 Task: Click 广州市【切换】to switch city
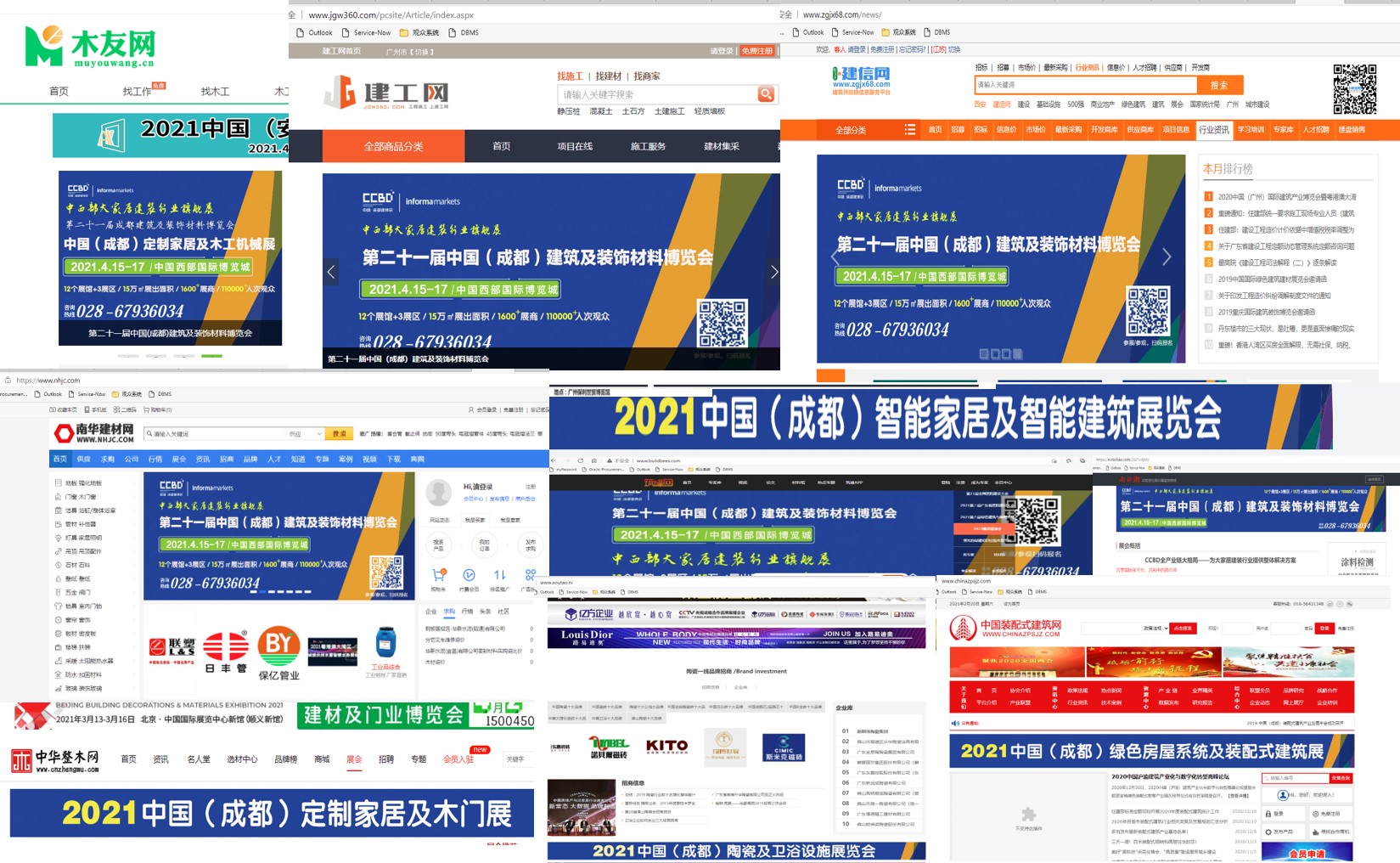[x=412, y=50]
